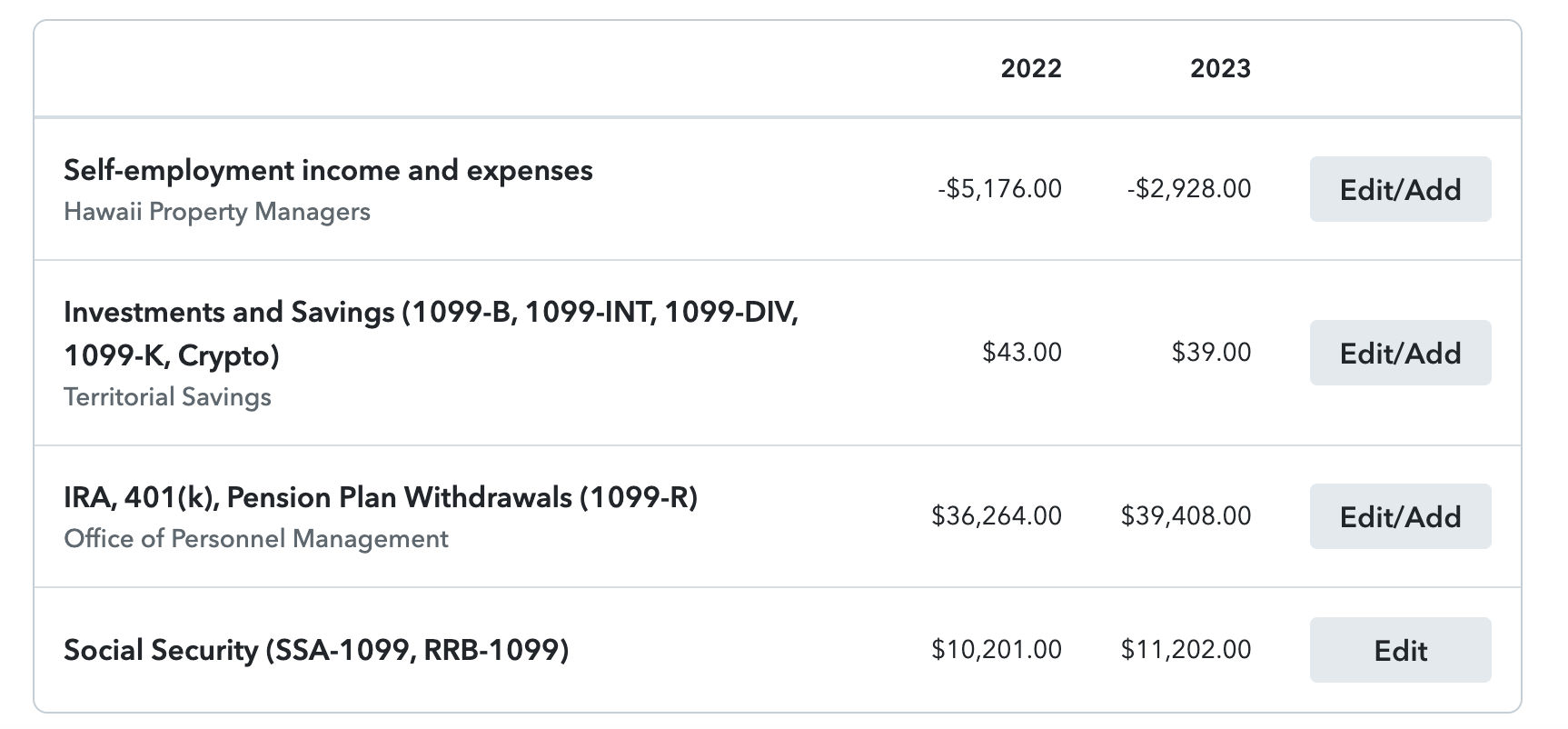Click Edit/Add for Self-employment income and expenses
Viewport: 1568px width, 729px height.
point(1399,189)
